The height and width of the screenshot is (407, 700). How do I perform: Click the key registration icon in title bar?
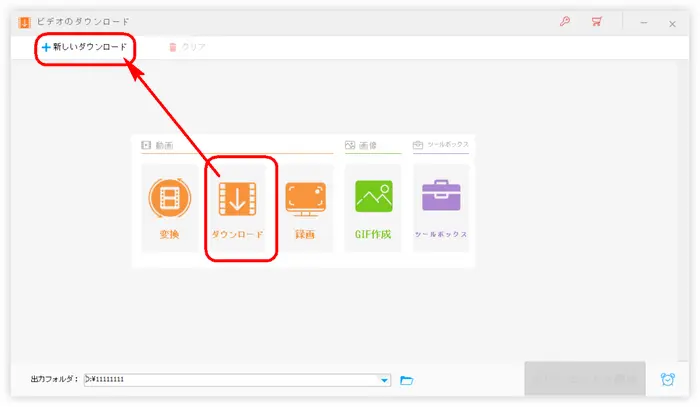[x=565, y=21]
